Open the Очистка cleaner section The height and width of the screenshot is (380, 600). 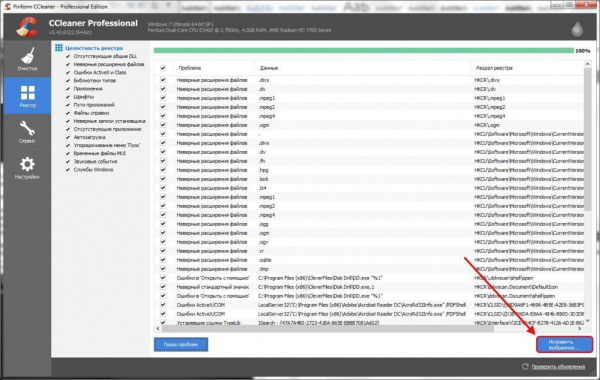point(27,59)
